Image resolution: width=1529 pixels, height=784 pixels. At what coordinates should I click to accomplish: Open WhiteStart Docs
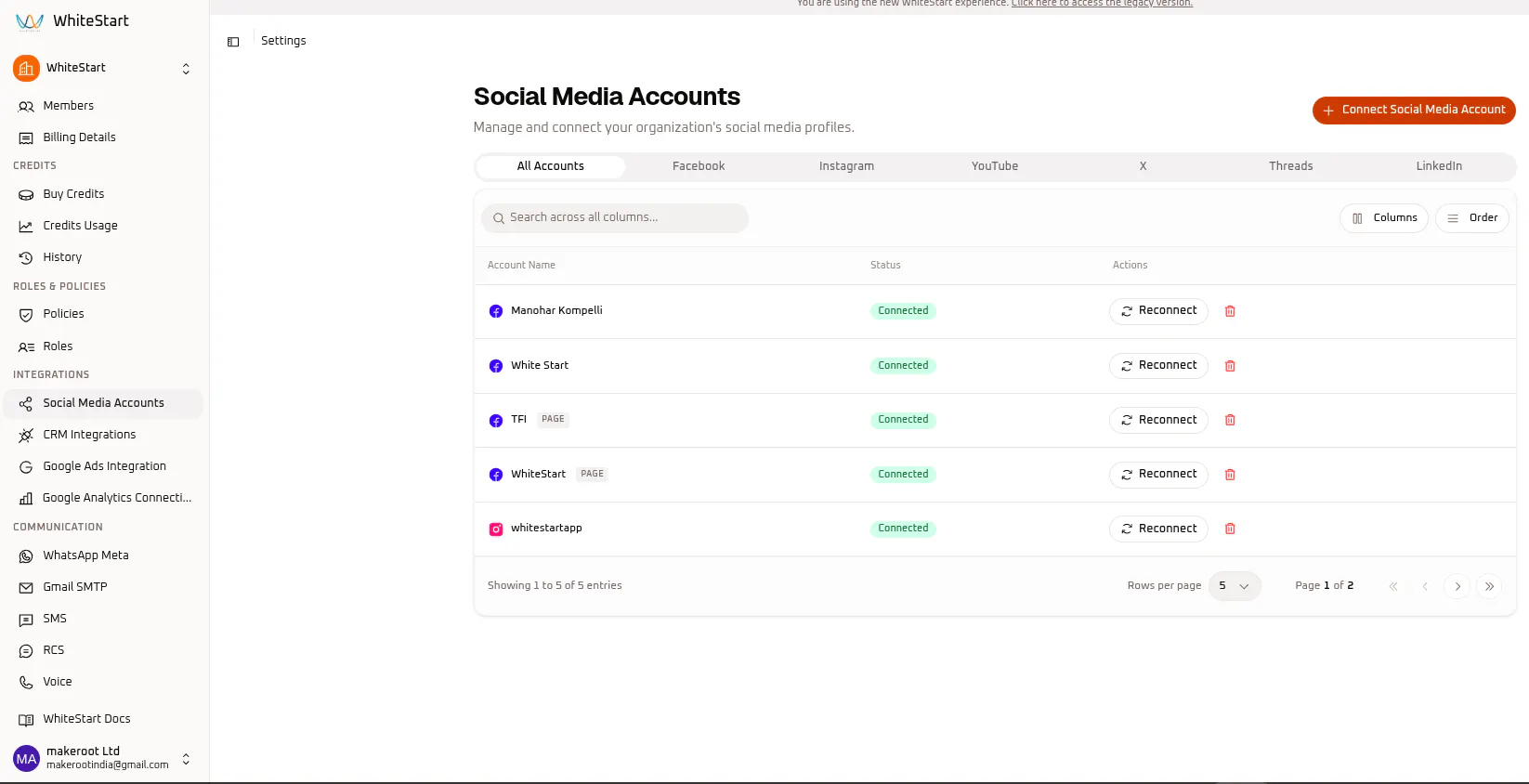tap(104, 719)
